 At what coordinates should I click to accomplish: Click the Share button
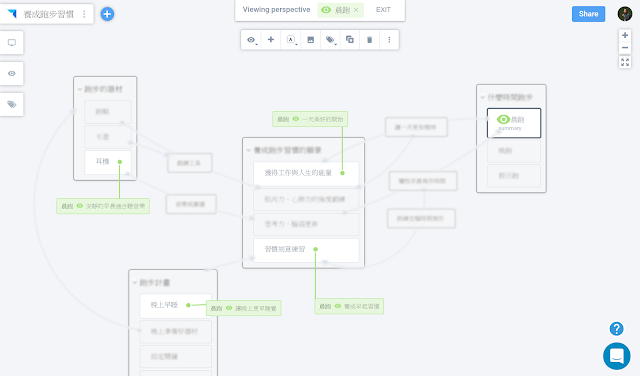pyautogui.click(x=588, y=14)
